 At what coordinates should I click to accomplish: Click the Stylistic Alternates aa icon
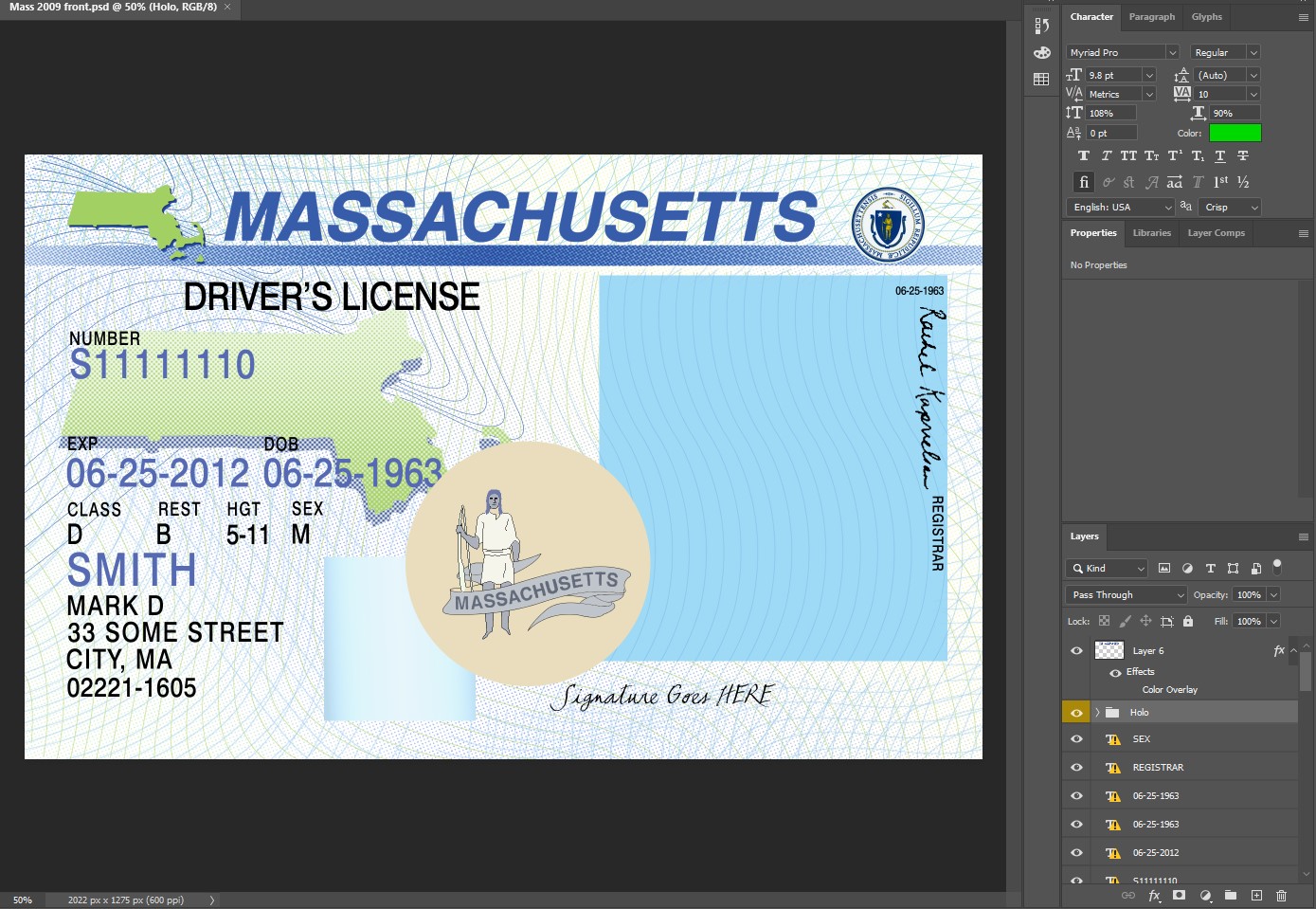1174,181
